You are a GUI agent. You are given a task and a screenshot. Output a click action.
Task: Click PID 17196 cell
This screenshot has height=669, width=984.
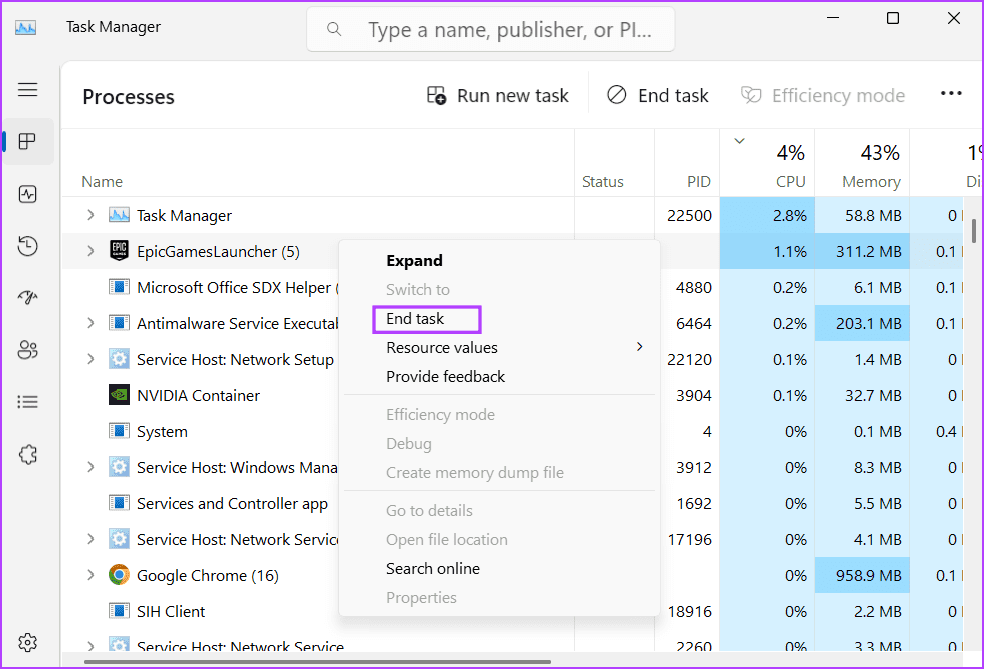coord(689,540)
